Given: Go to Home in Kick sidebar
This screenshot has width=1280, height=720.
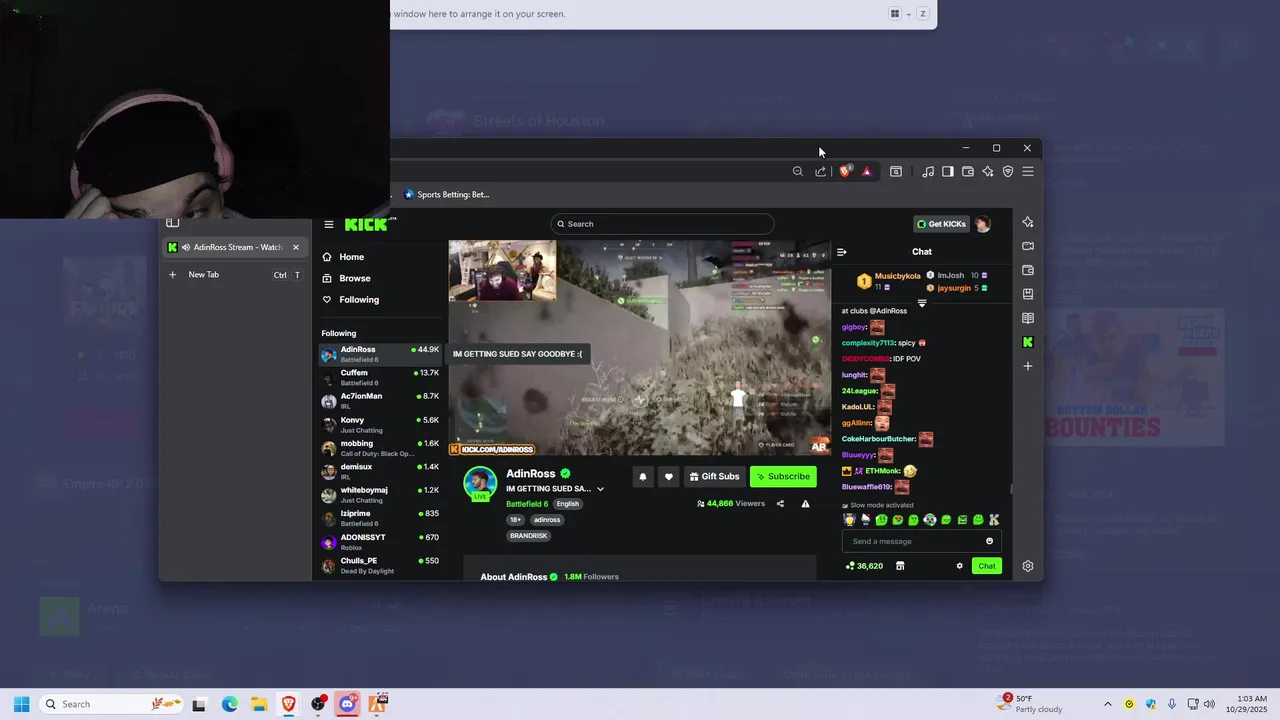Looking at the screenshot, I should [343, 257].
